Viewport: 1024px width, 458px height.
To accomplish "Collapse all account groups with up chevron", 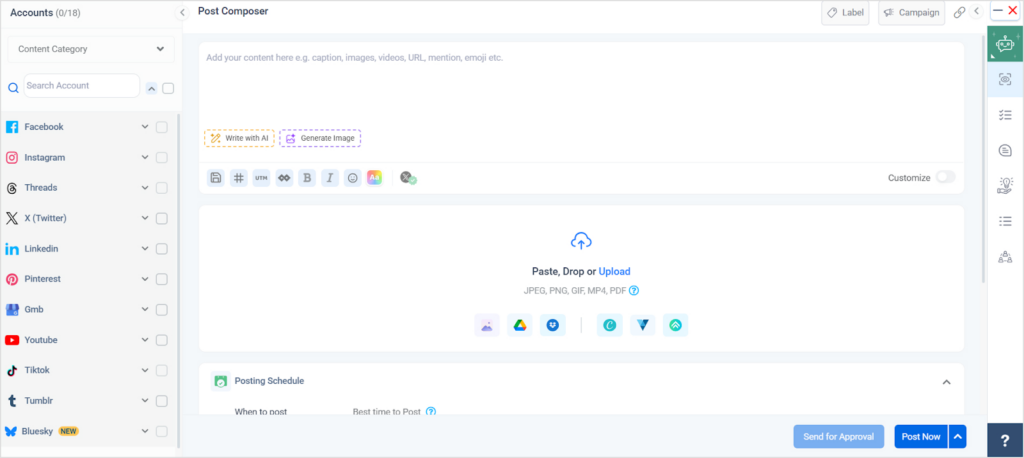I will pos(151,88).
